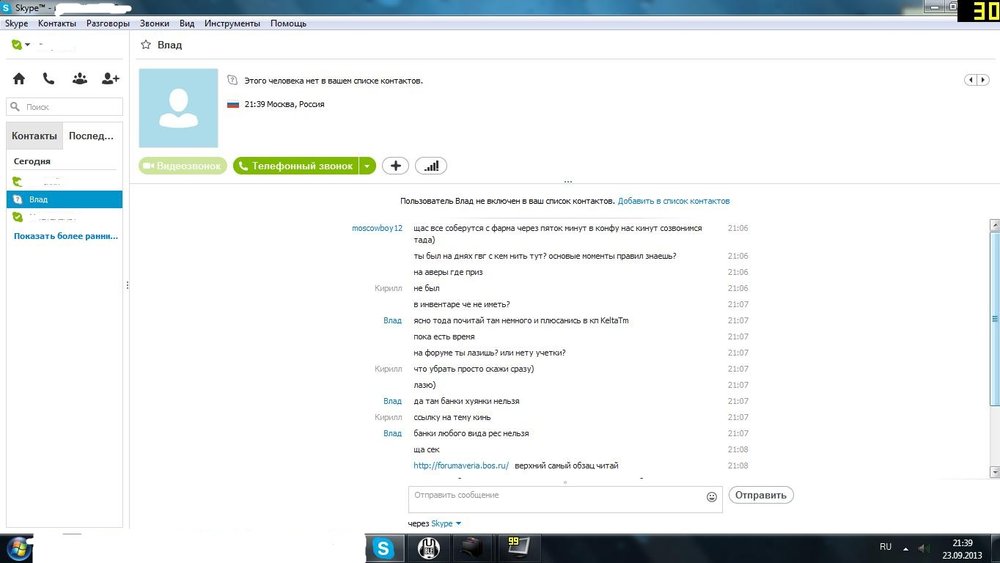
Task: Switch to the Контакты tab
Action: pos(34,136)
